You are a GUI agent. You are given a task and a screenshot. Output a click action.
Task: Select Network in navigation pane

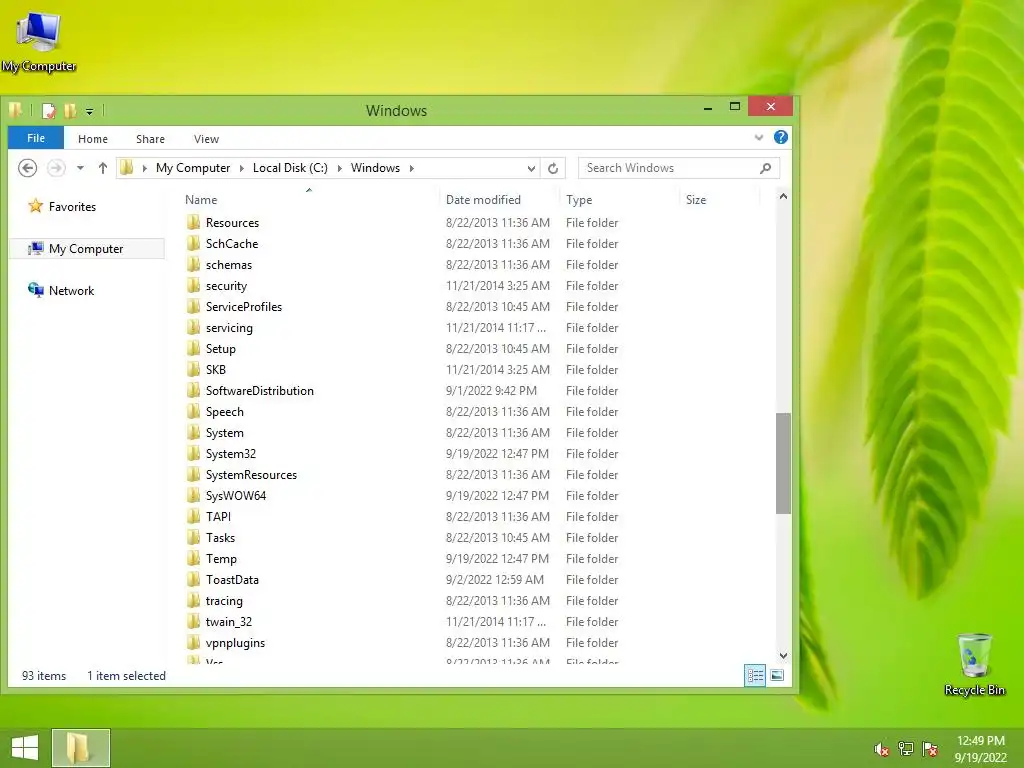click(71, 291)
